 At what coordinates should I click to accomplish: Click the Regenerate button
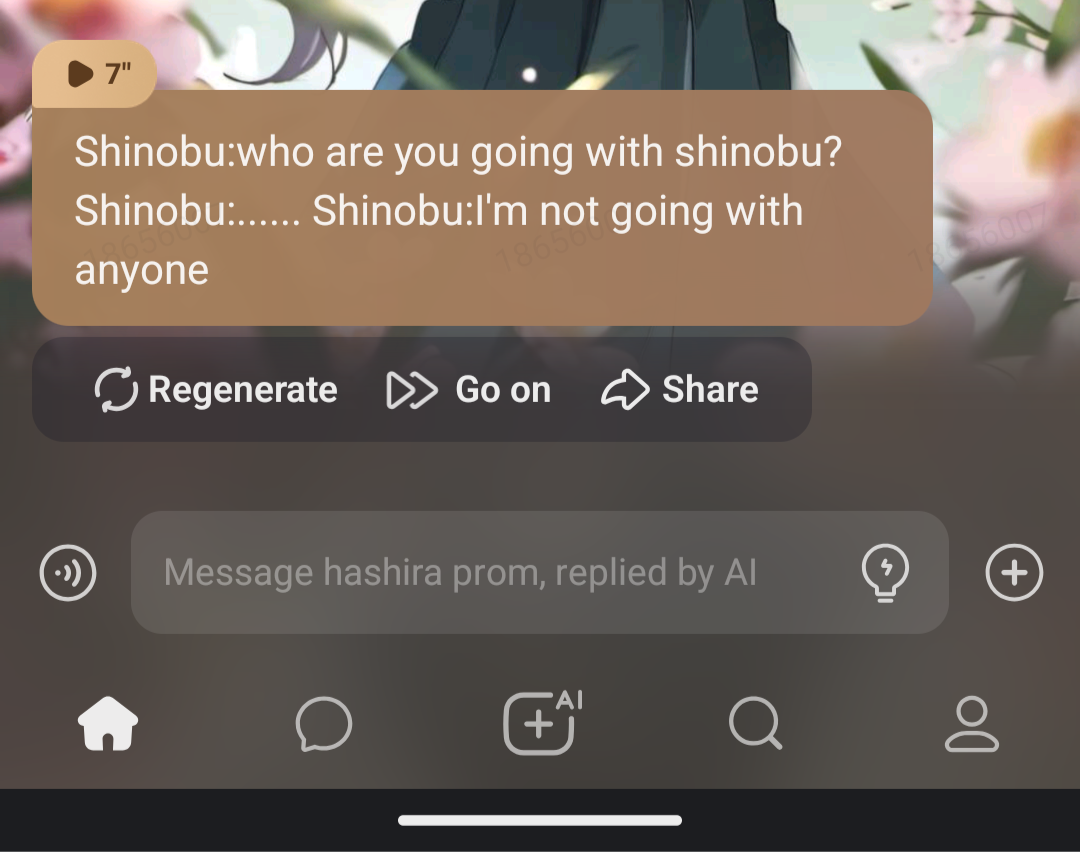click(x=216, y=390)
